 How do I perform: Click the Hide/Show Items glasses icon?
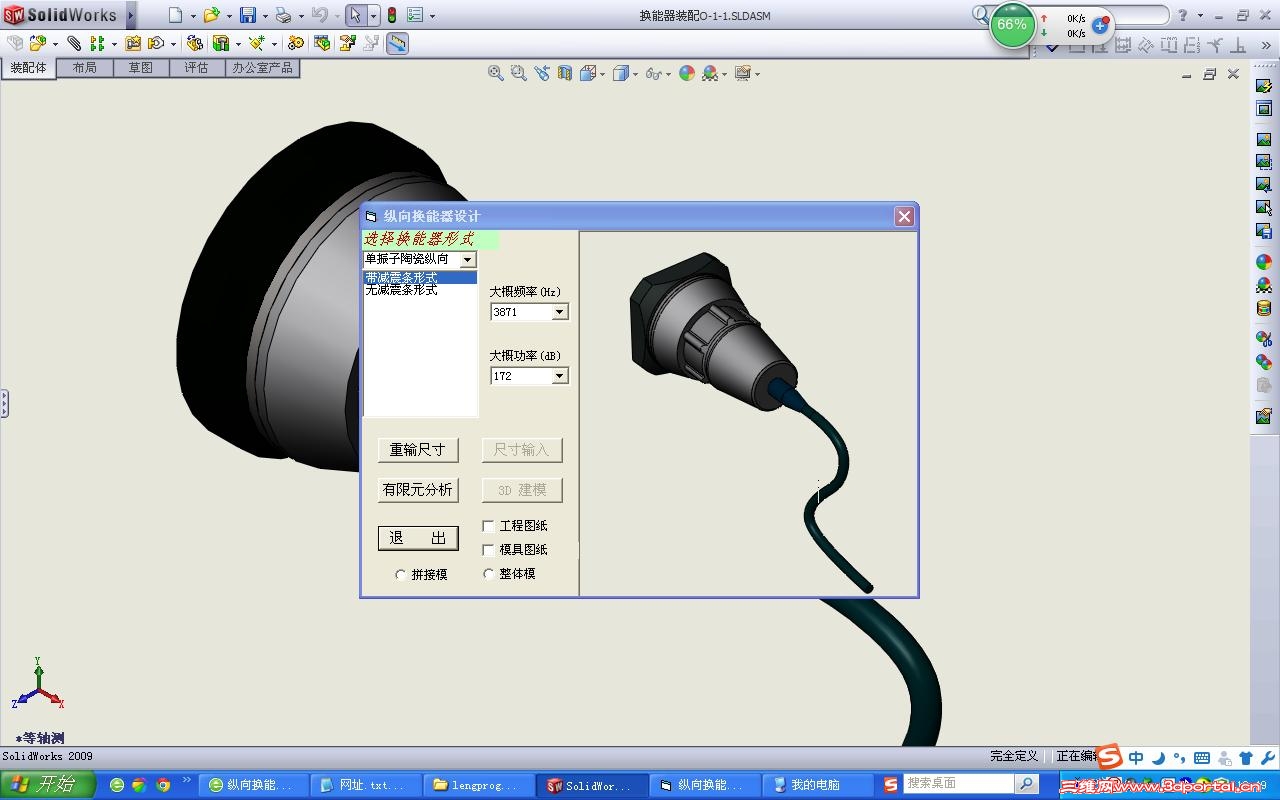click(x=652, y=73)
